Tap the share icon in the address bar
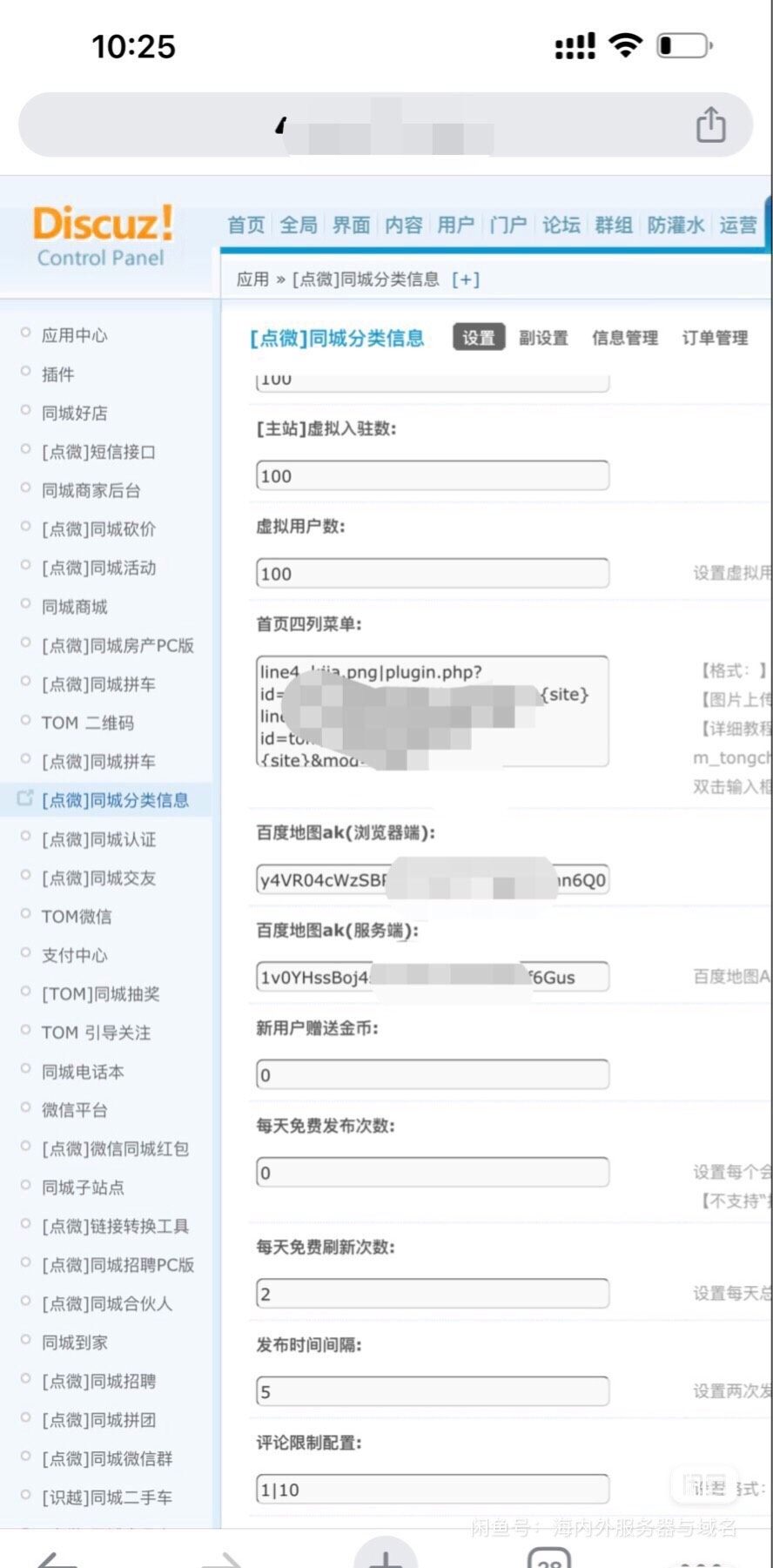The width and height of the screenshot is (773, 1568). point(710,124)
